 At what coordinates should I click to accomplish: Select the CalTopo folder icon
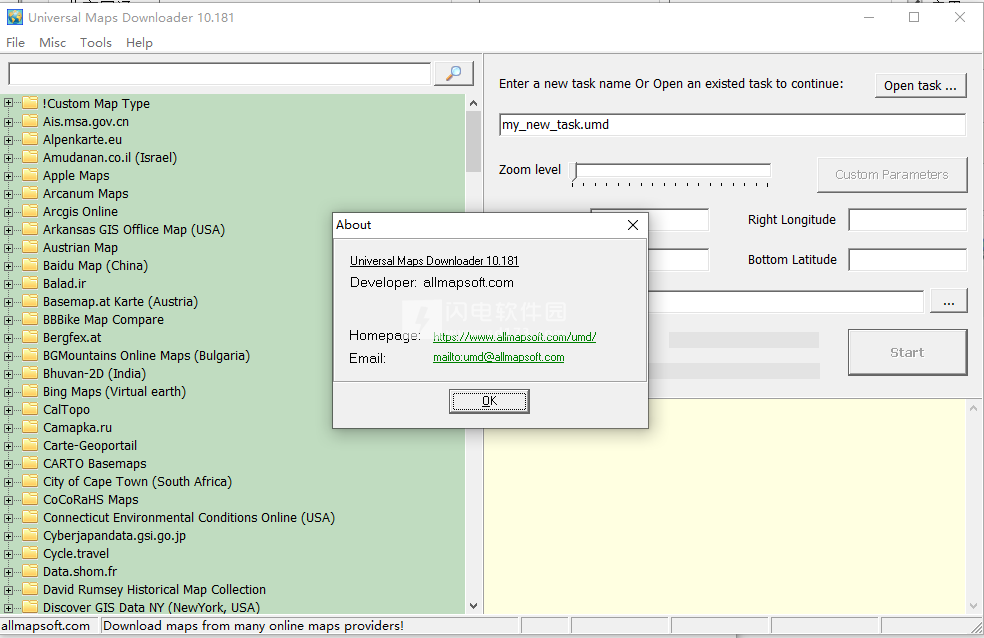click(x=30, y=409)
